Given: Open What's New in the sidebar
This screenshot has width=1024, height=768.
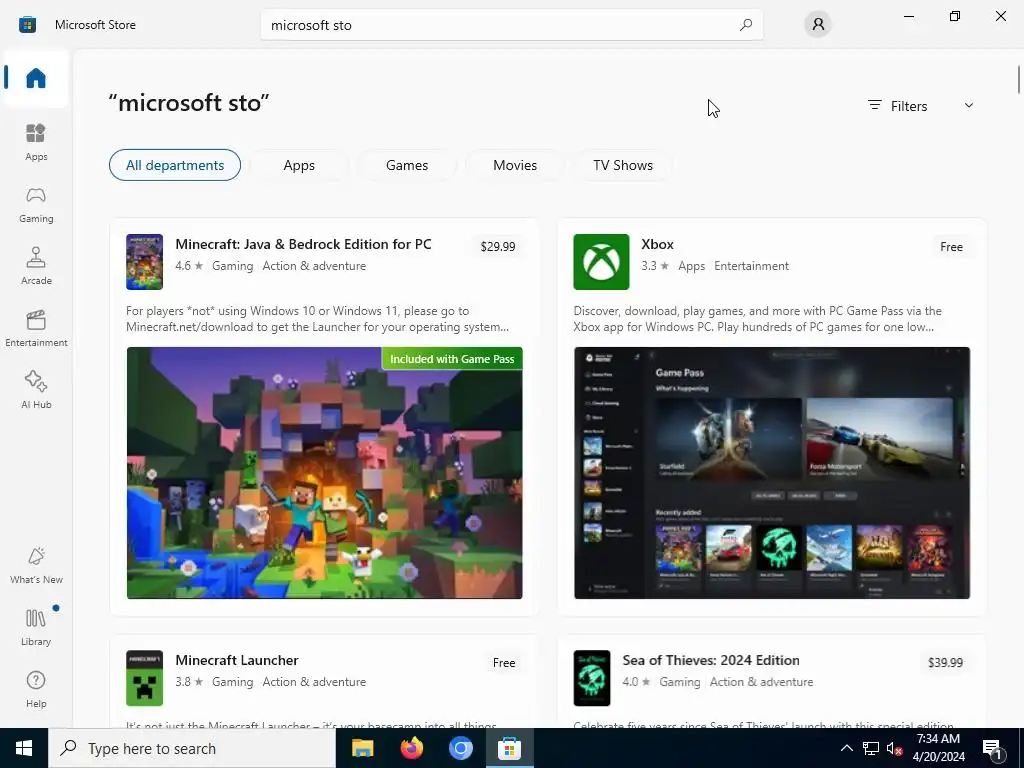Looking at the screenshot, I should click(36, 566).
